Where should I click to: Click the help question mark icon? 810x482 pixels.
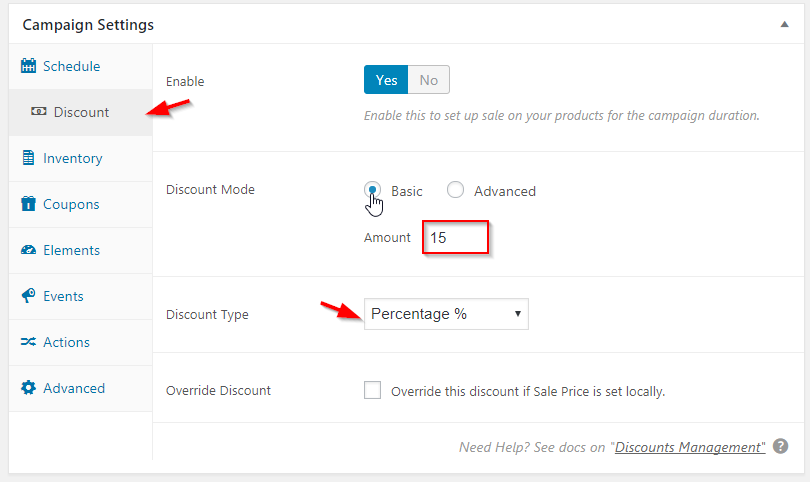(781, 446)
